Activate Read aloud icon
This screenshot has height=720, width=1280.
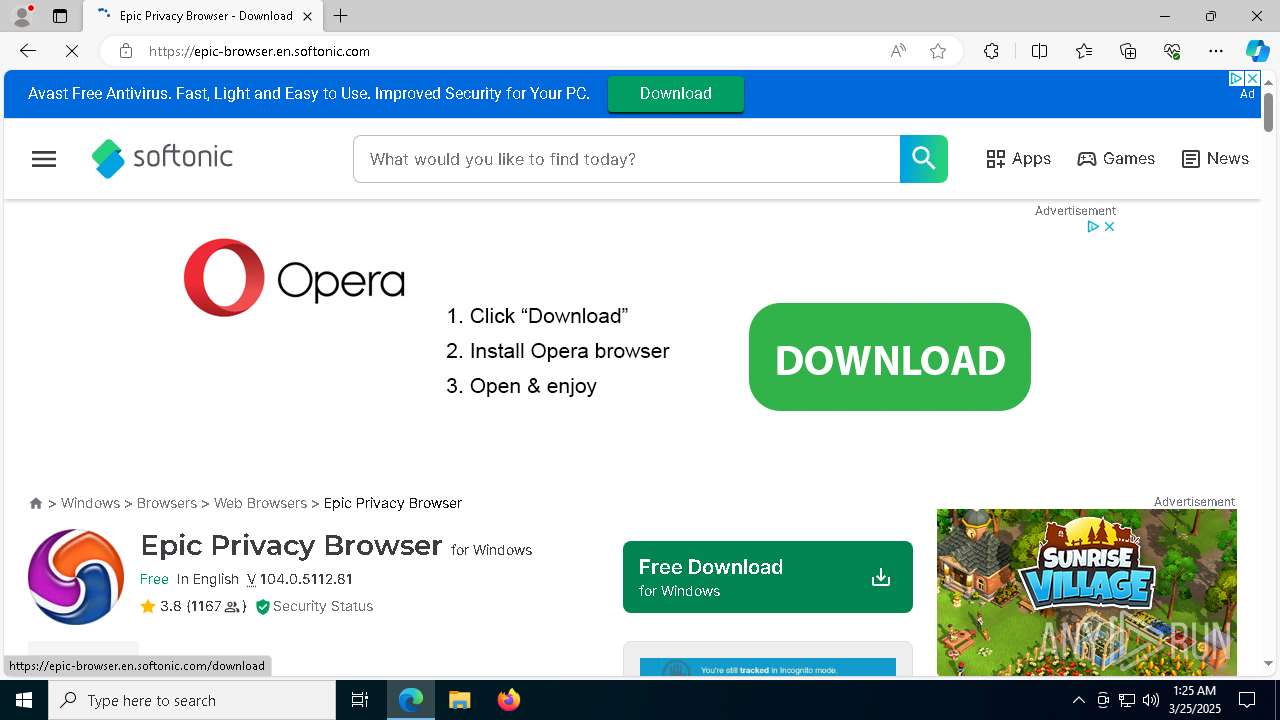point(898,51)
